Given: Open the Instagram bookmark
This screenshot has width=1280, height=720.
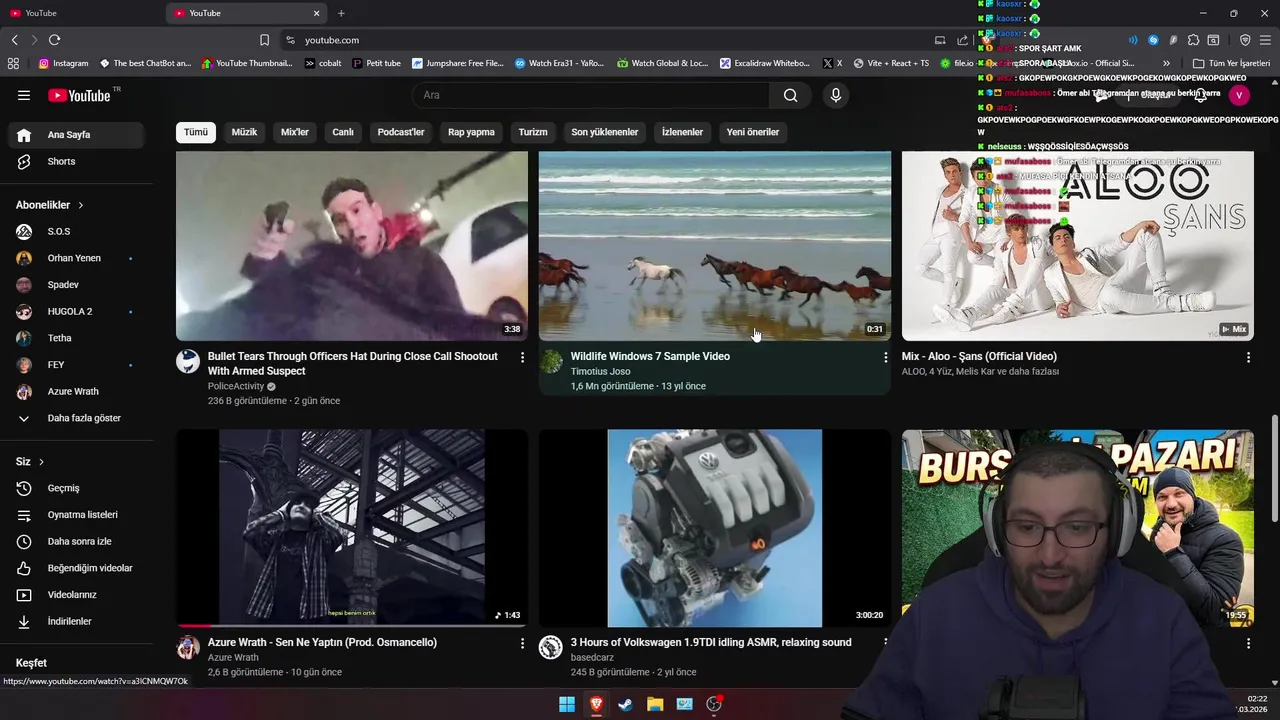Looking at the screenshot, I should pyautogui.click(x=63, y=63).
